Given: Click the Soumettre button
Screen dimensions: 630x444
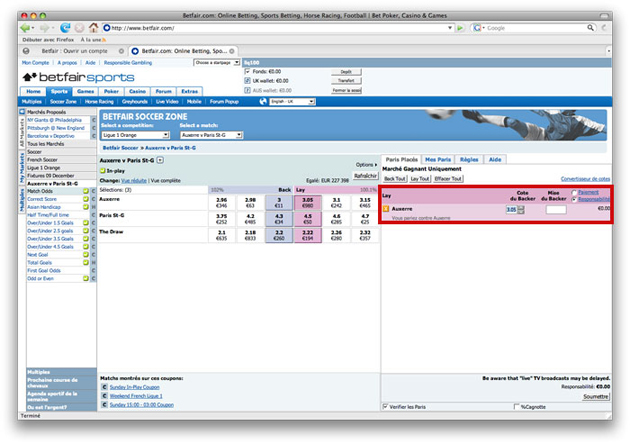Looking at the screenshot, I should [x=596, y=397].
